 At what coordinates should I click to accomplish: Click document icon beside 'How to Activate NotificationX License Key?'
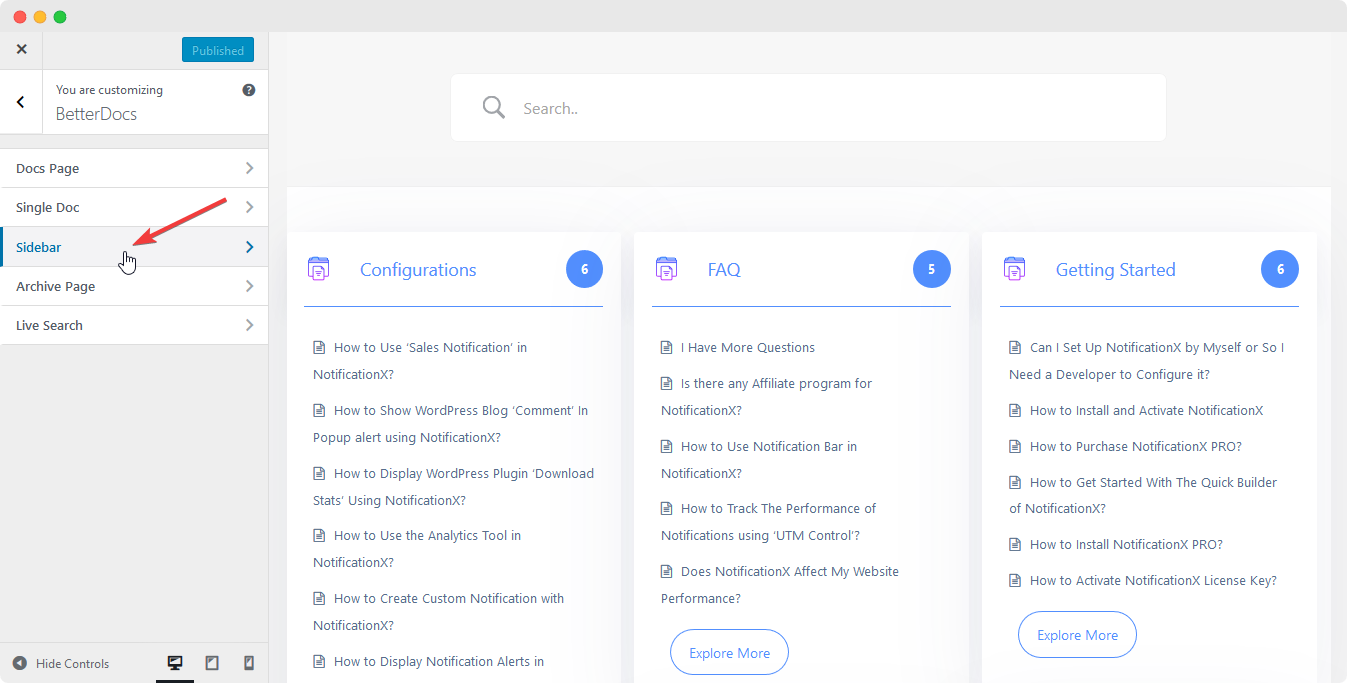pos(1015,580)
